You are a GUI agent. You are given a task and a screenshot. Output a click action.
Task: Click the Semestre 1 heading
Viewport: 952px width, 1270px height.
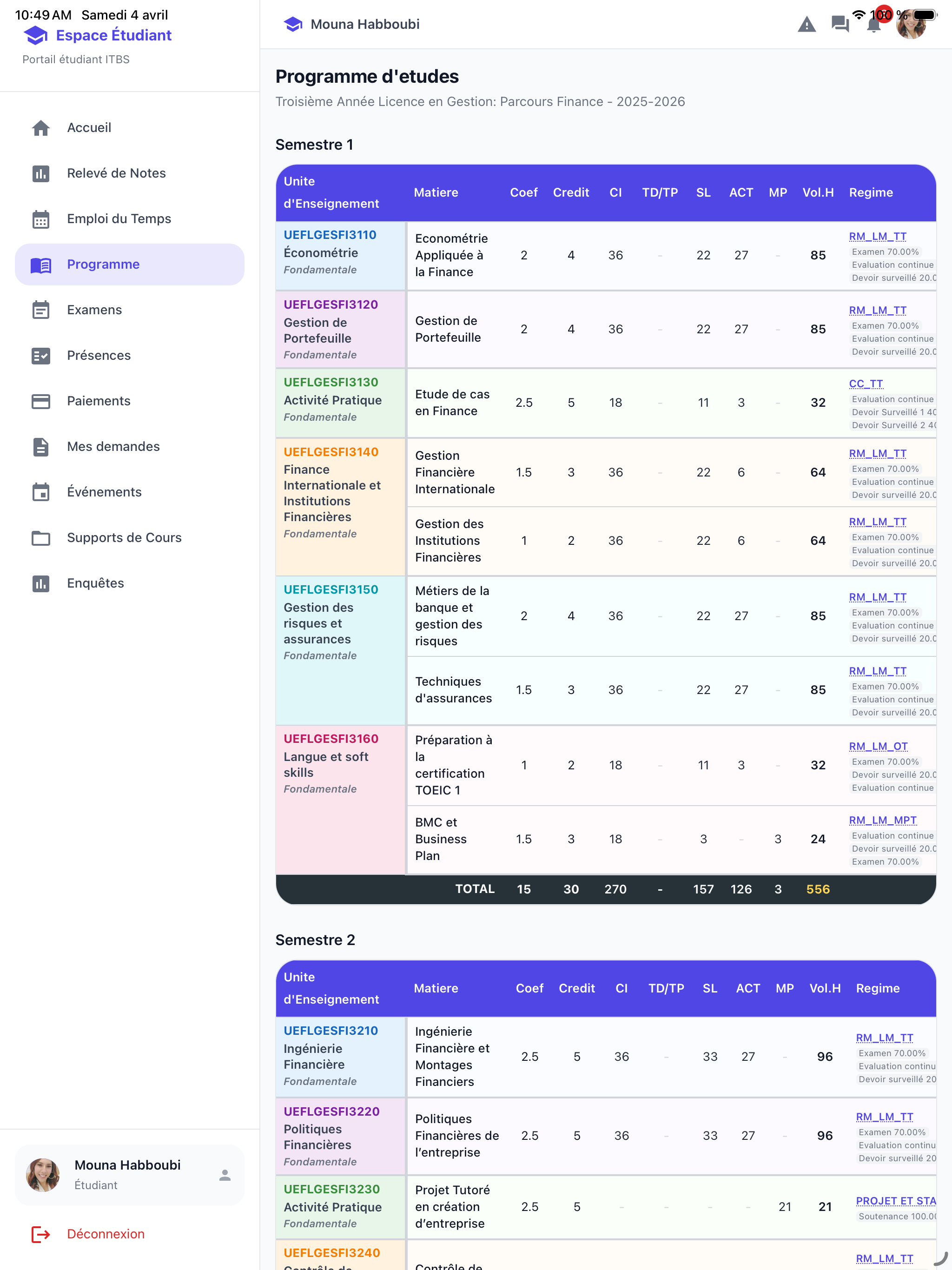314,145
